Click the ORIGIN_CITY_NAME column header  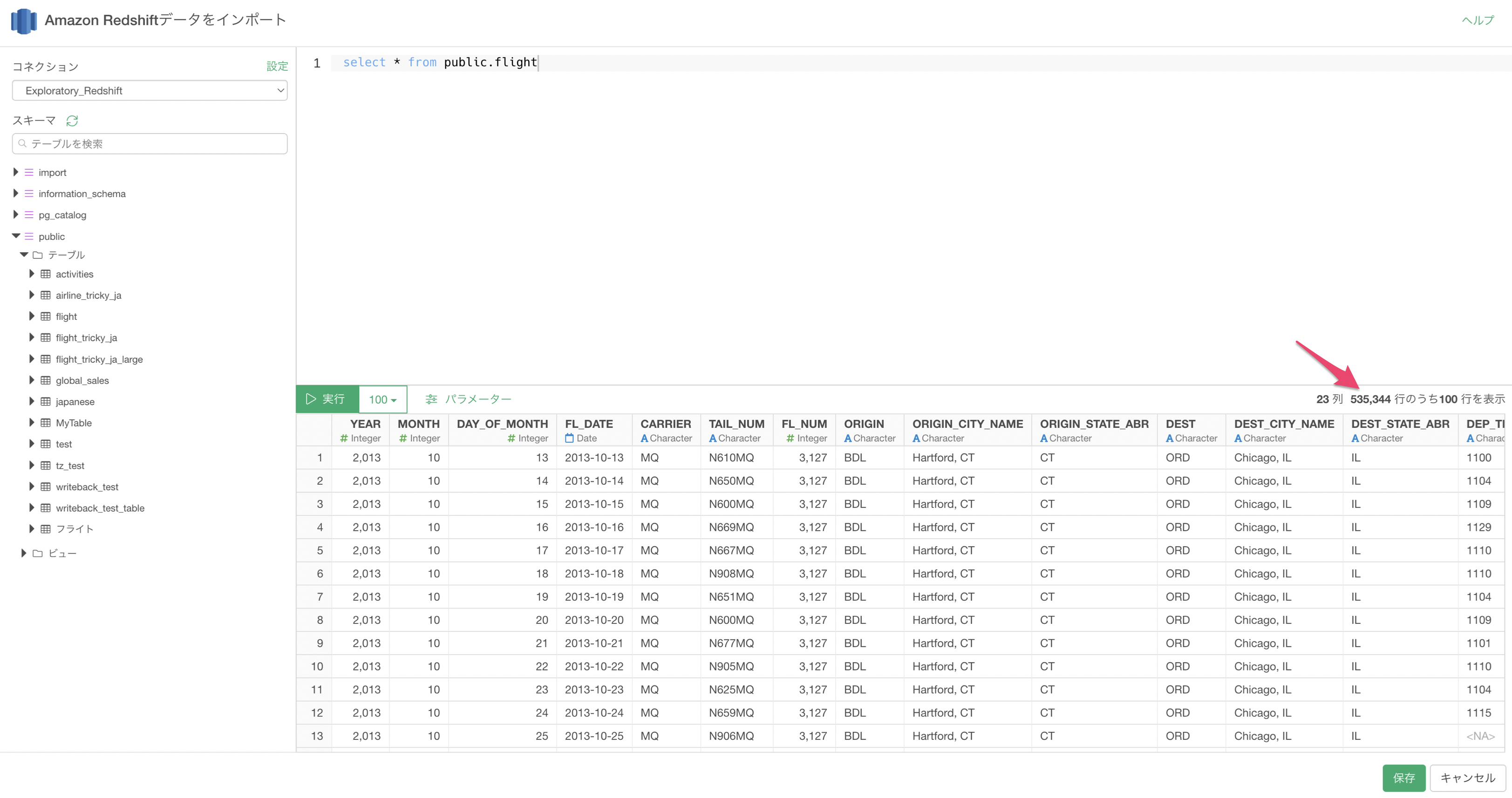coord(967,430)
